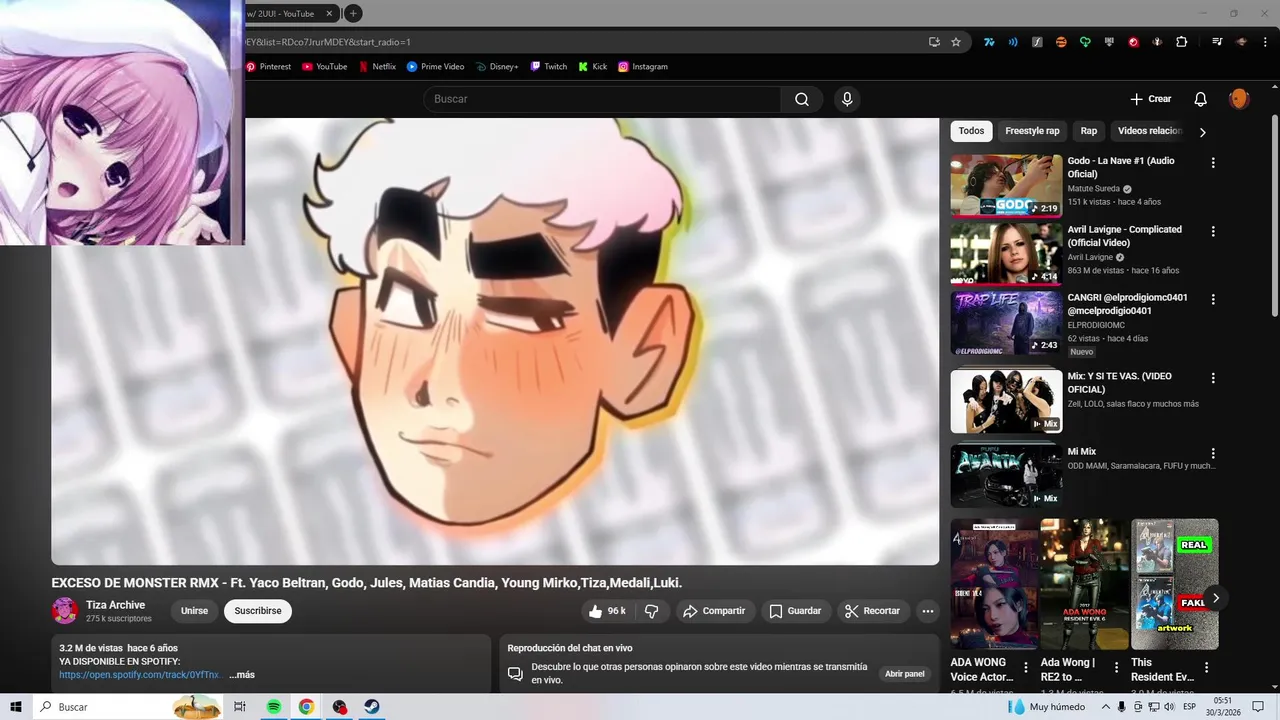Start voice search with the microphone icon

(x=847, y=99)
